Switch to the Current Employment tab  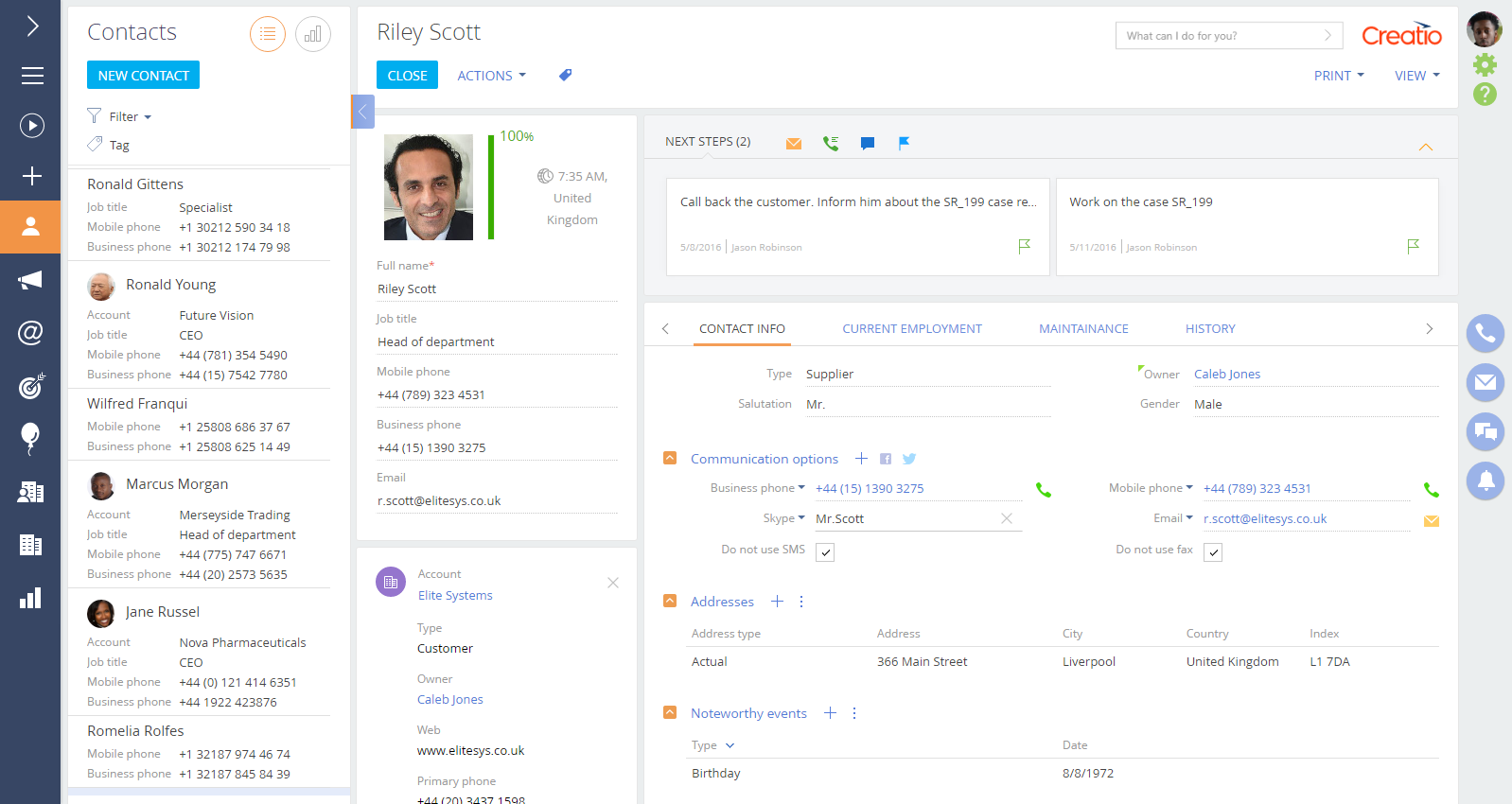click(912, 328)
